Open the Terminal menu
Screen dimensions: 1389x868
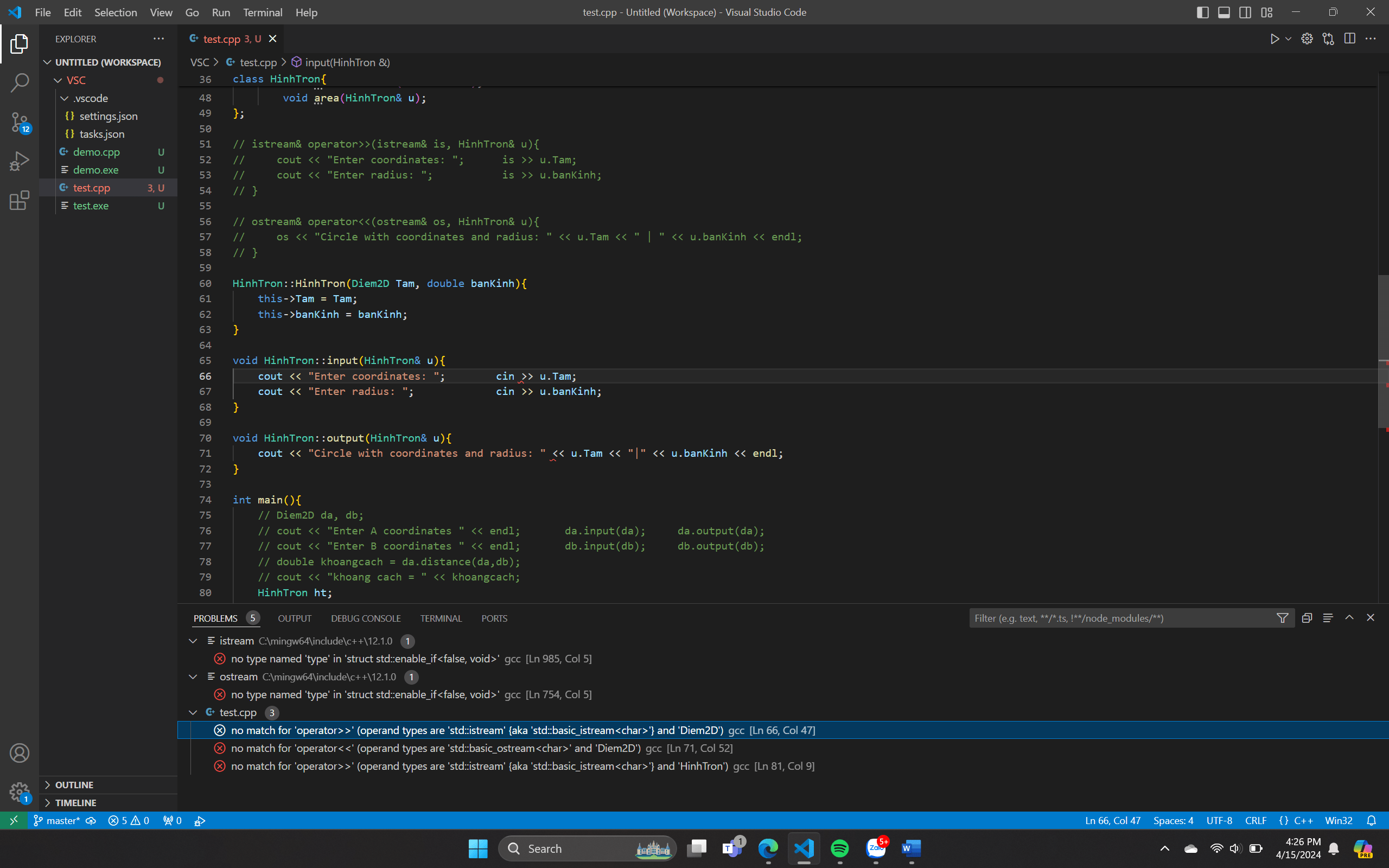pos(262,12)
